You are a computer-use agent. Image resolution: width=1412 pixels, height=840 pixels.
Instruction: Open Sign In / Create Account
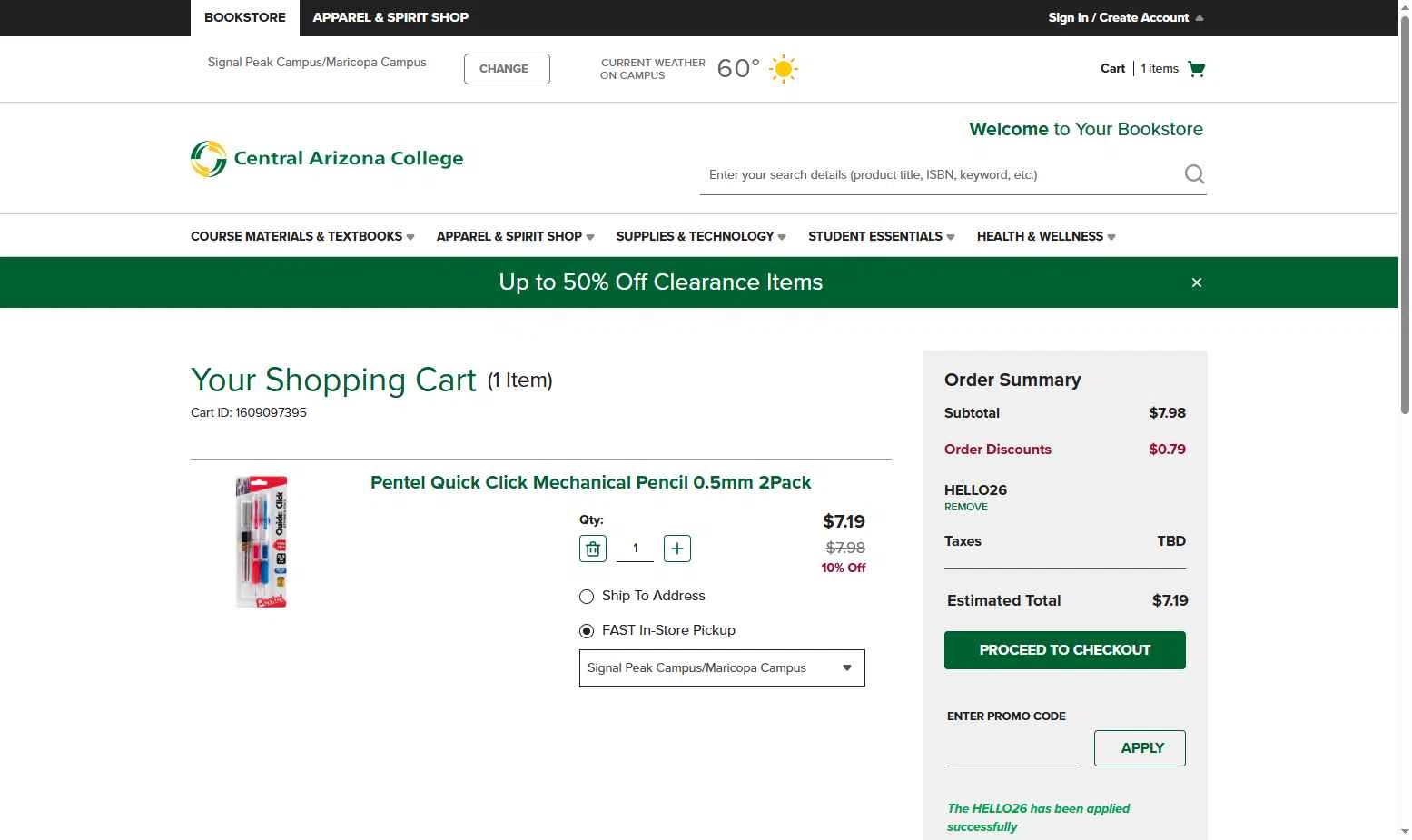coord(1118,18)
